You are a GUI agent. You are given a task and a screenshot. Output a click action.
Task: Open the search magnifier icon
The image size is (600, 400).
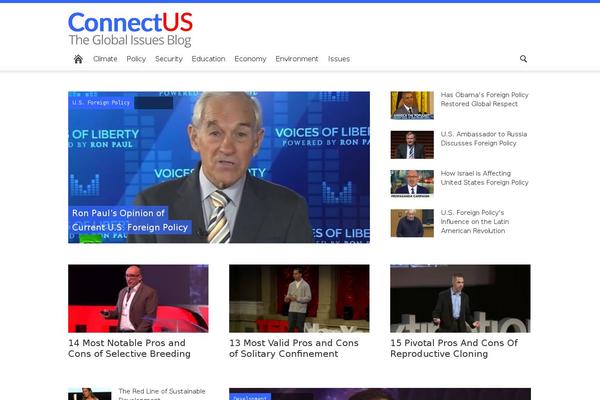click(x=523, y=59)
